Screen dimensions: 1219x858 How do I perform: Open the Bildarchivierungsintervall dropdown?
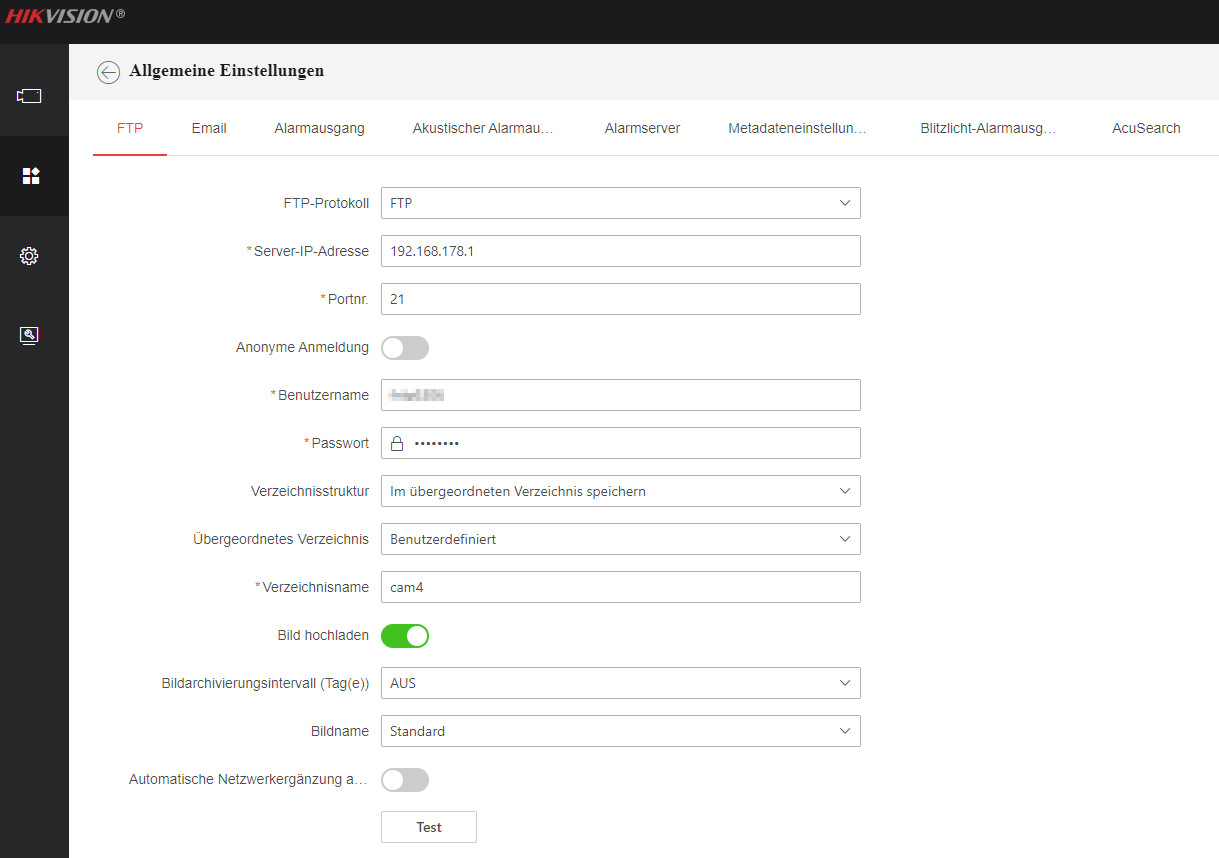620,683
